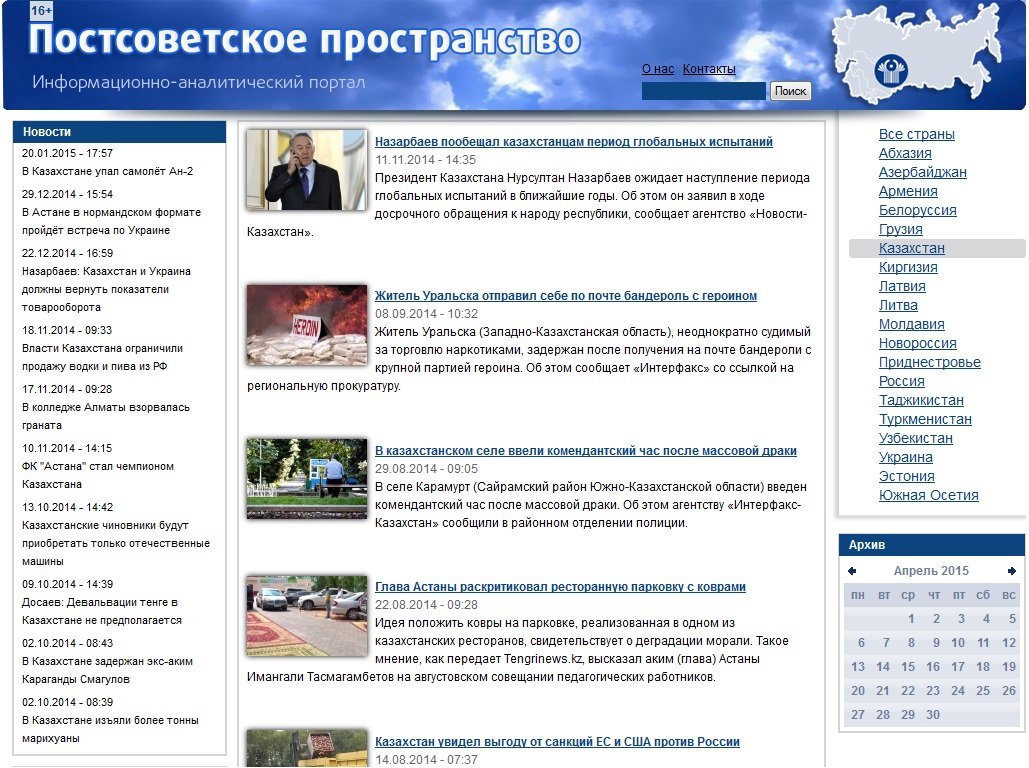This screenshot has width=1029, height=768.
Task: Open news about встреча по Украине в Астане
Action: pyautogui.click(x=111, y=222)
